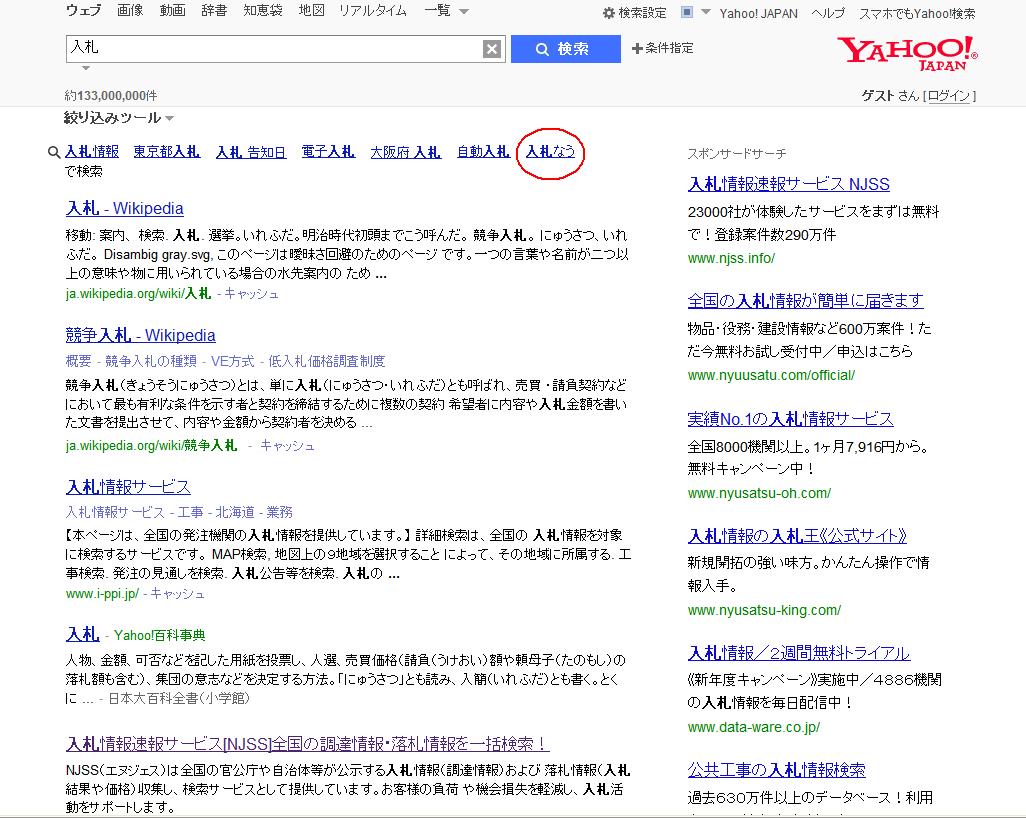This screenshot has height=818, width=1026.
Task: Click the www.data-ware.co.jp/ URL text
Action: [754, 728]
